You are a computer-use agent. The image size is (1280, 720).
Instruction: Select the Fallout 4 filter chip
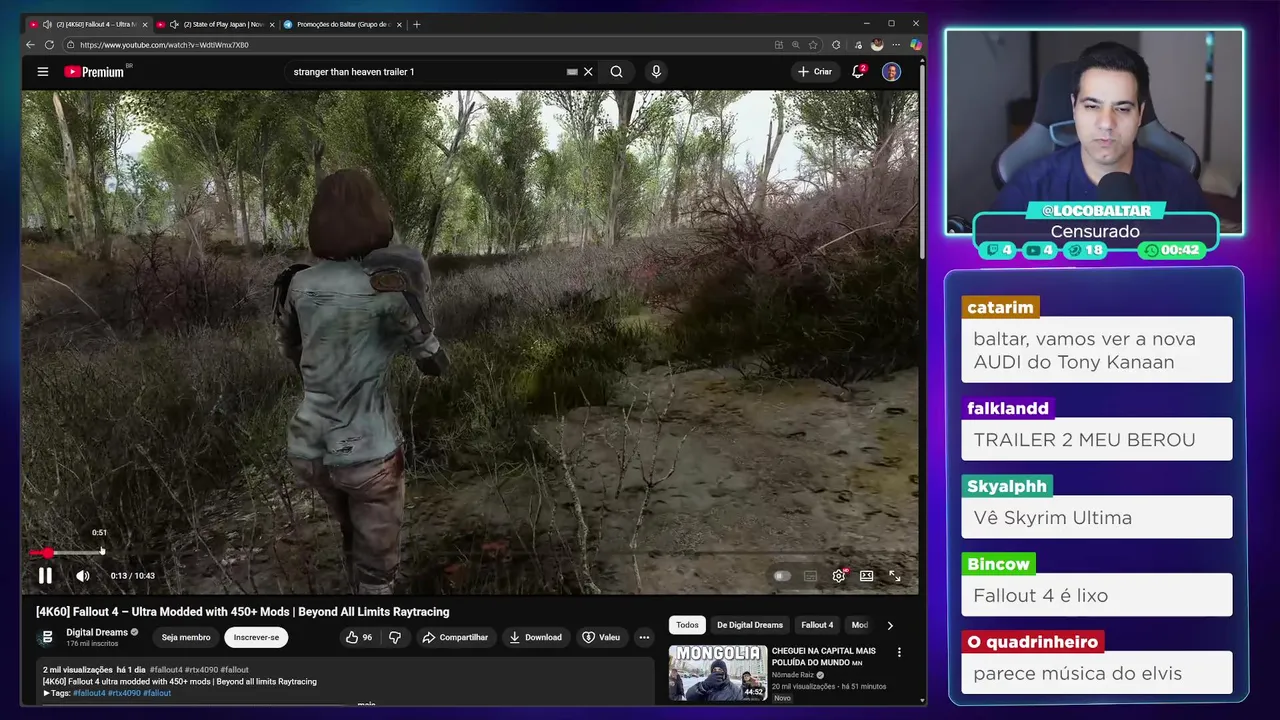(817, 625)
